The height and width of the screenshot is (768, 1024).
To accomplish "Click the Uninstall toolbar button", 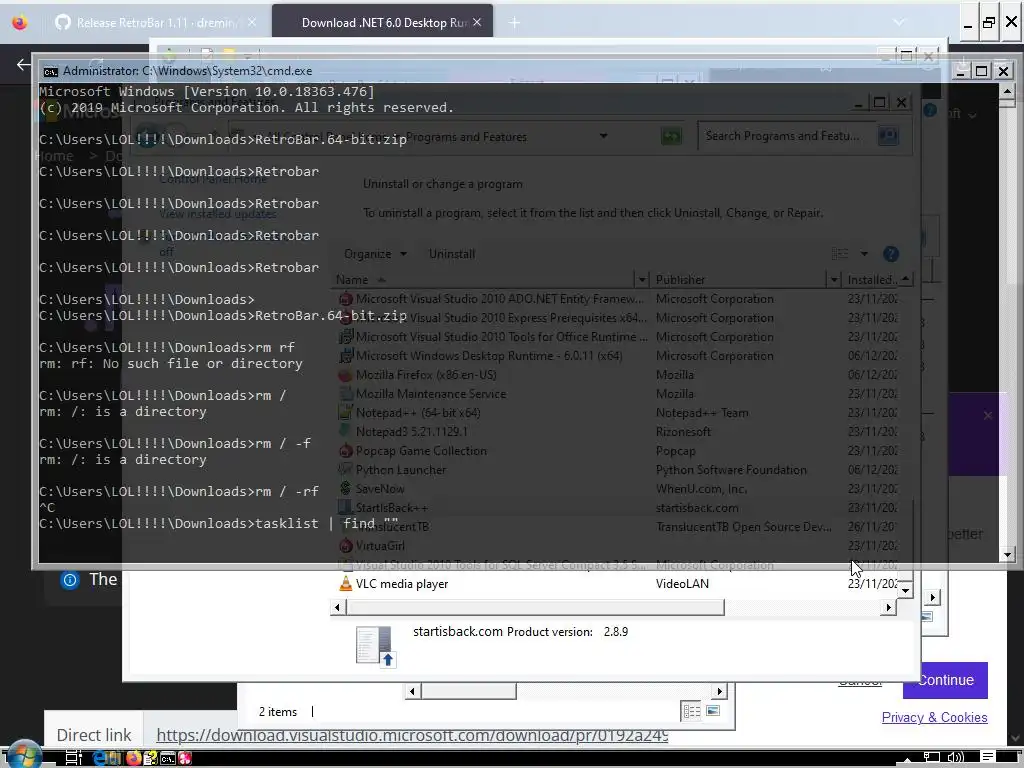I will tap(452, 254).
